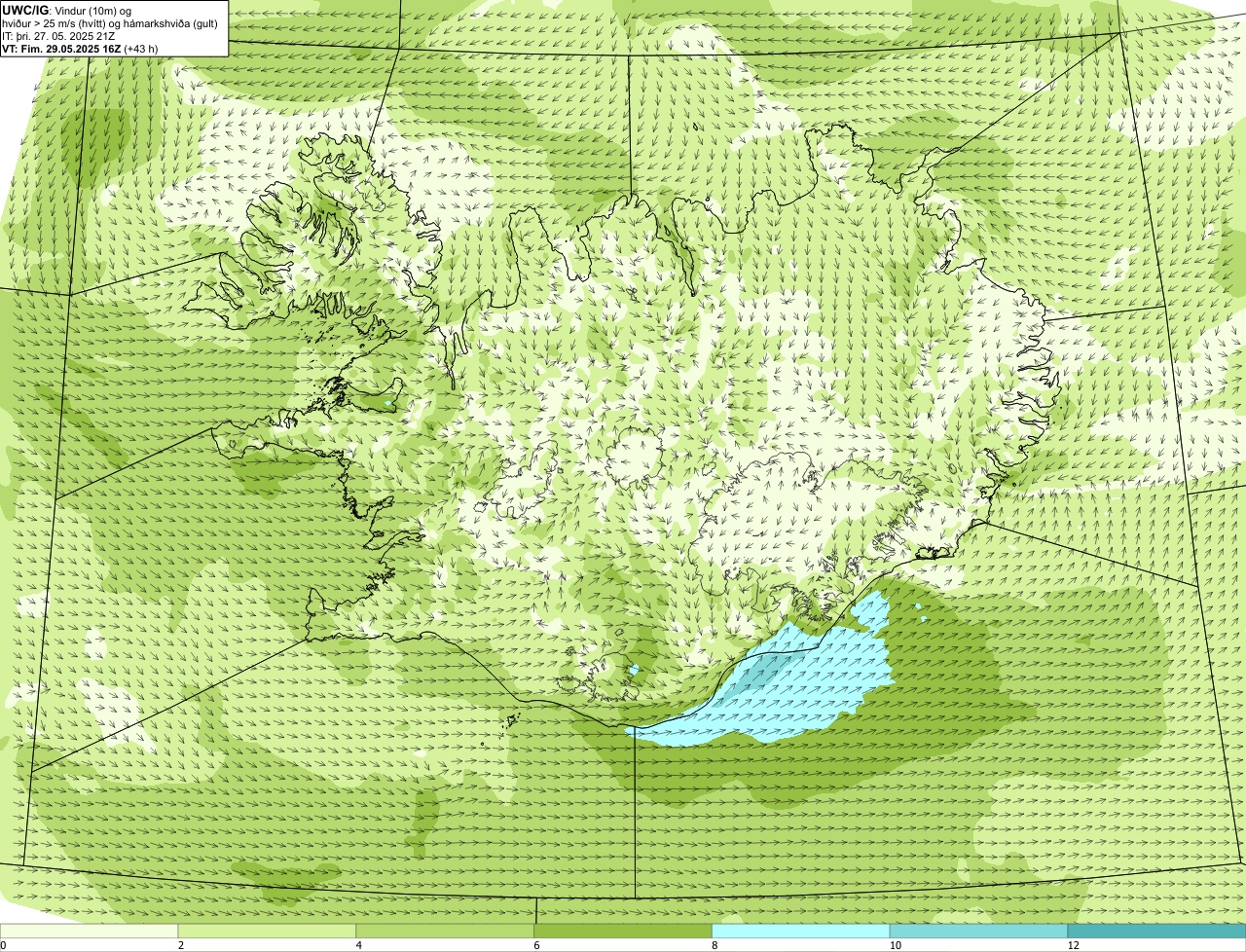Click the legend tick label '0'
1246x952 pixels.
coord(3,945)
